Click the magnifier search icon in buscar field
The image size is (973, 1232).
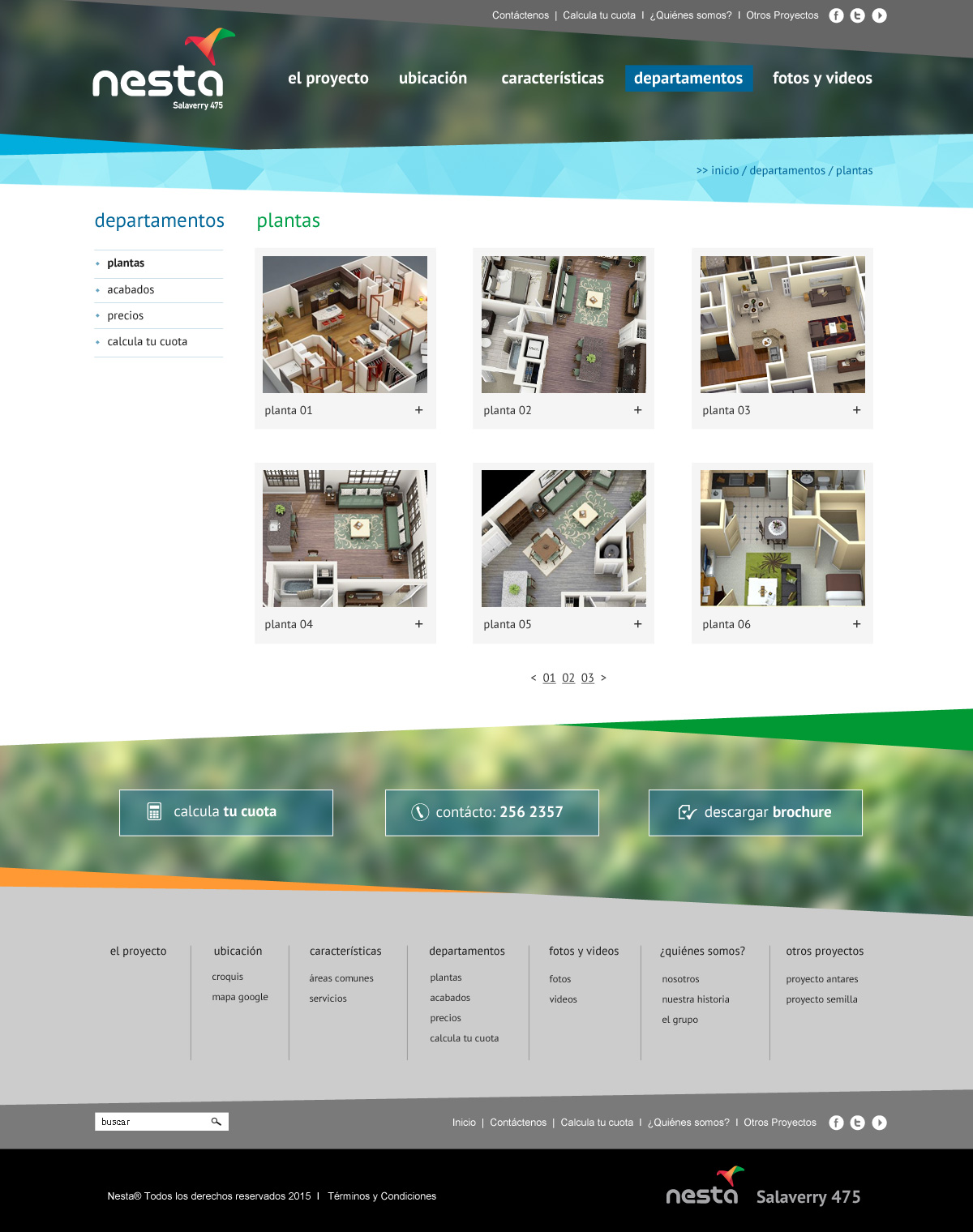coord(216,1122)
